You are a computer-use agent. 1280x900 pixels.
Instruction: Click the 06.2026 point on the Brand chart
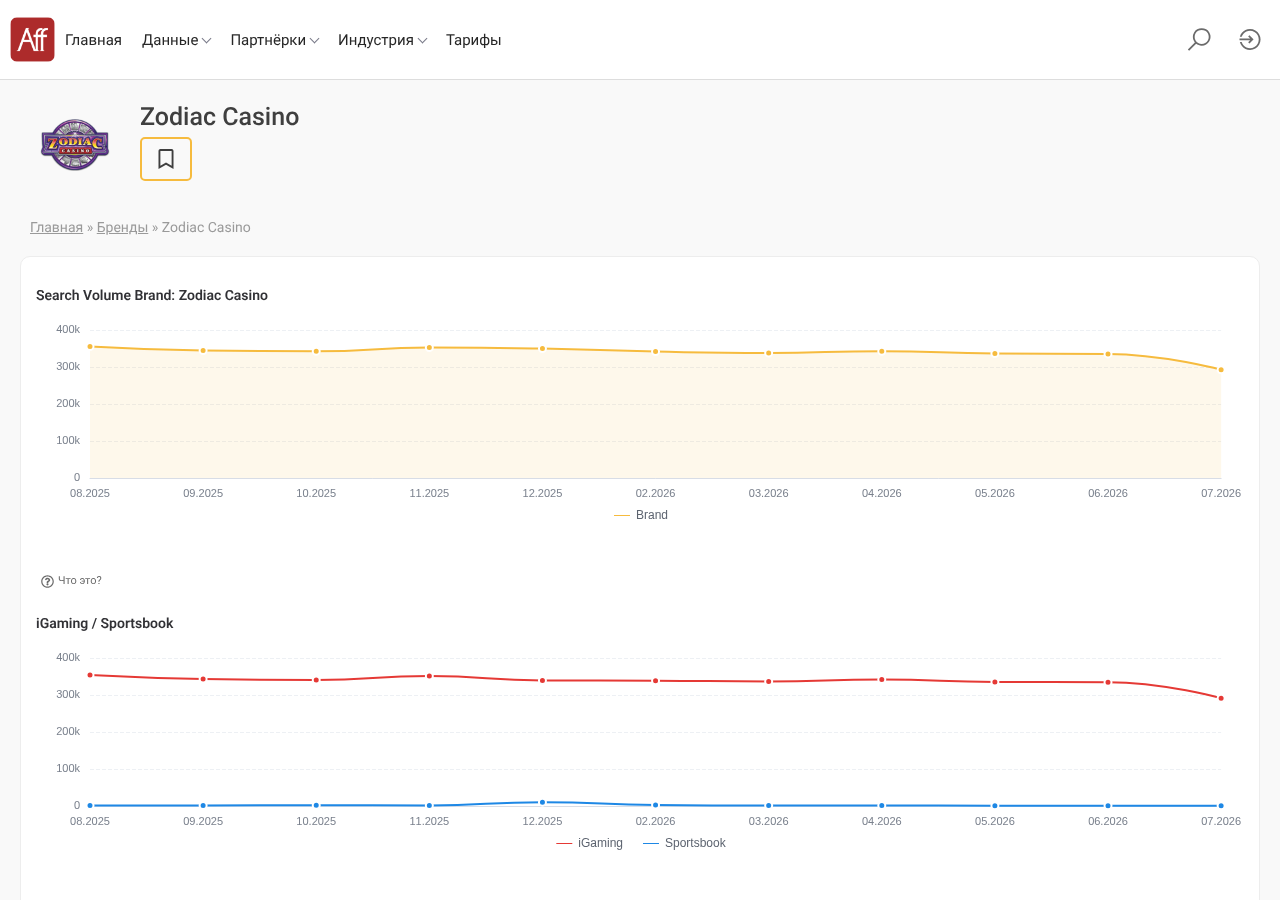[x=1108, y=354]
